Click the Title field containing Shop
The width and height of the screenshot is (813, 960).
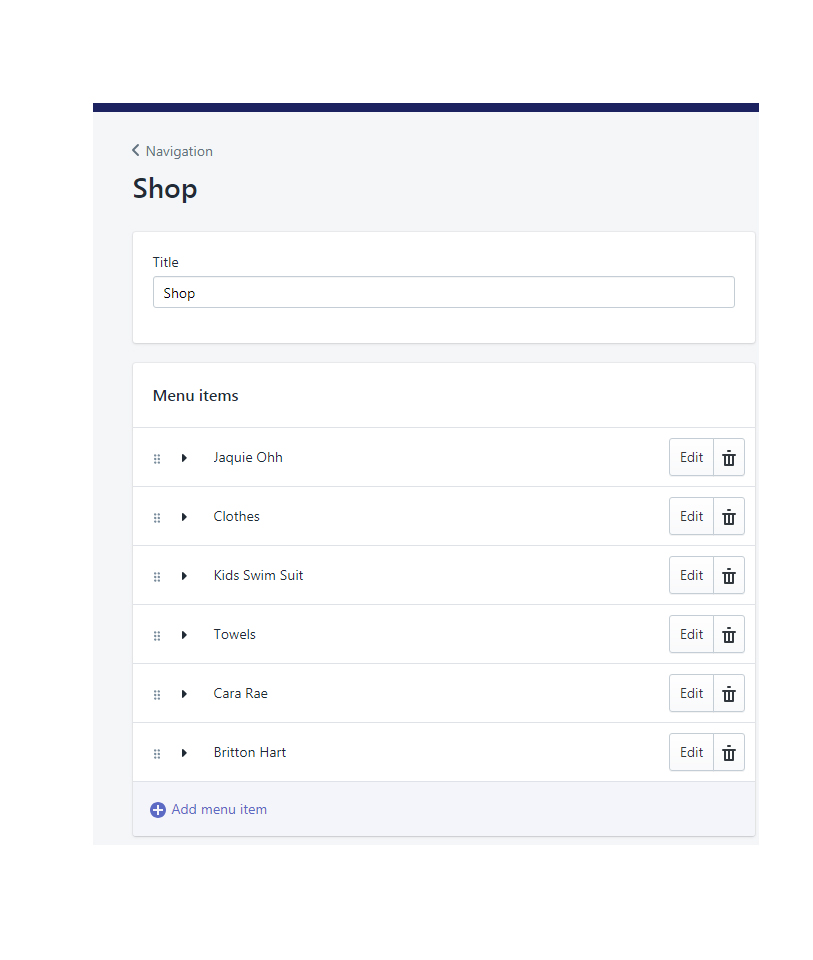(444, 292)
